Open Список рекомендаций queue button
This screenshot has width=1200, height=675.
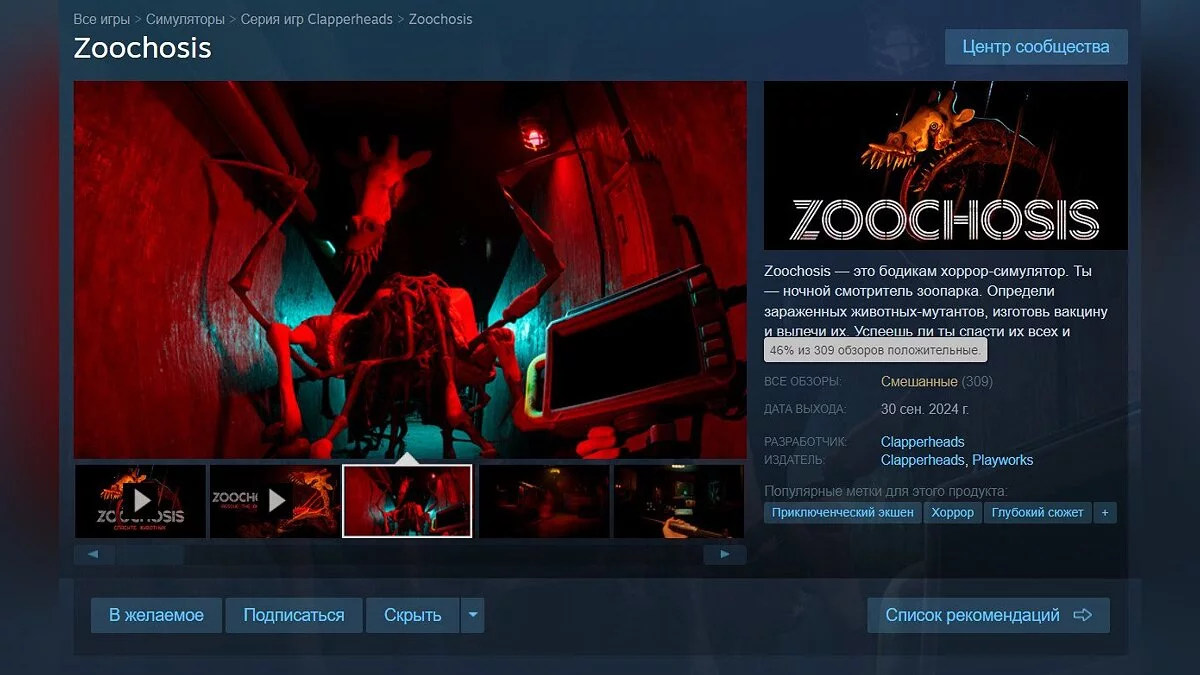(x=988, y=615)
